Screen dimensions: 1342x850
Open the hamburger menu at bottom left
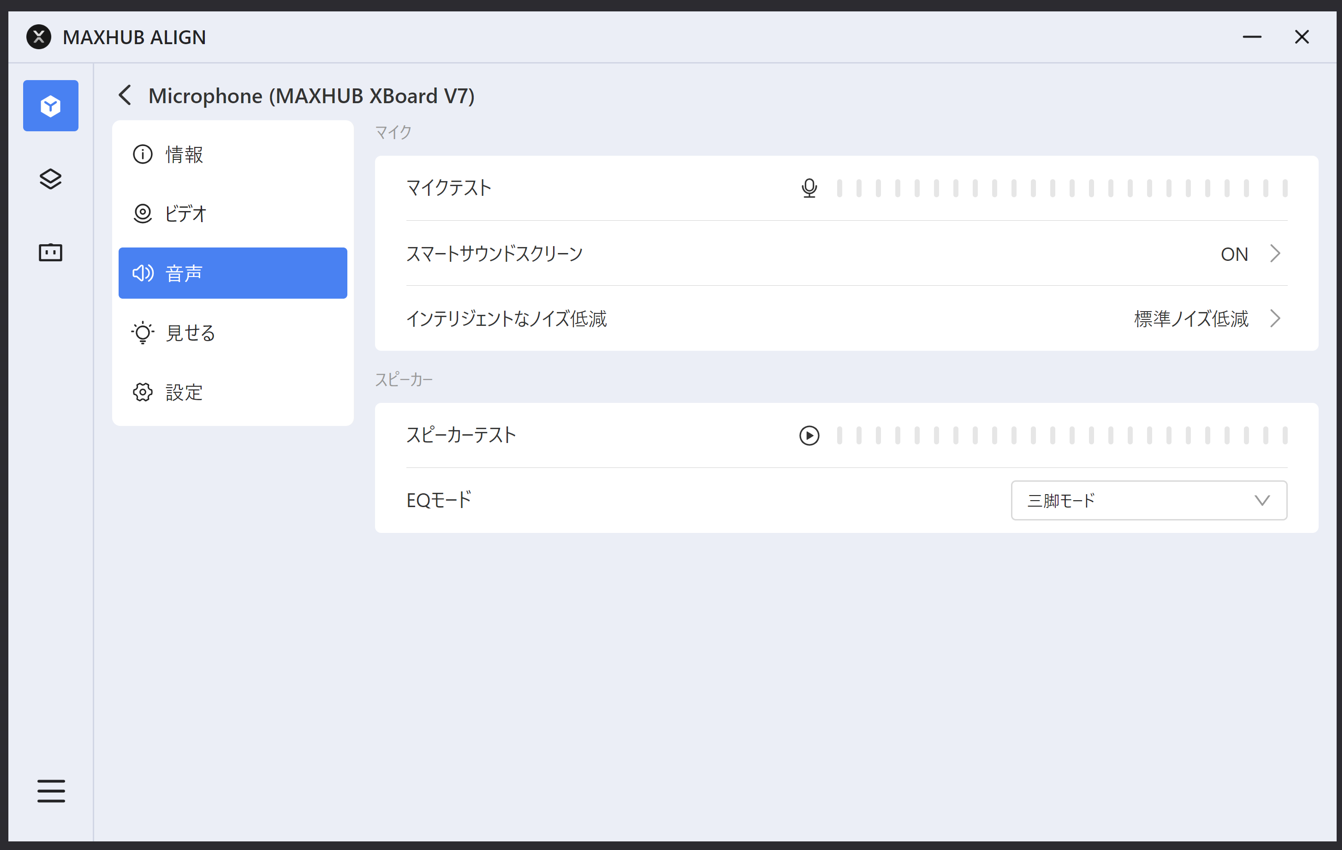point(51,791)
